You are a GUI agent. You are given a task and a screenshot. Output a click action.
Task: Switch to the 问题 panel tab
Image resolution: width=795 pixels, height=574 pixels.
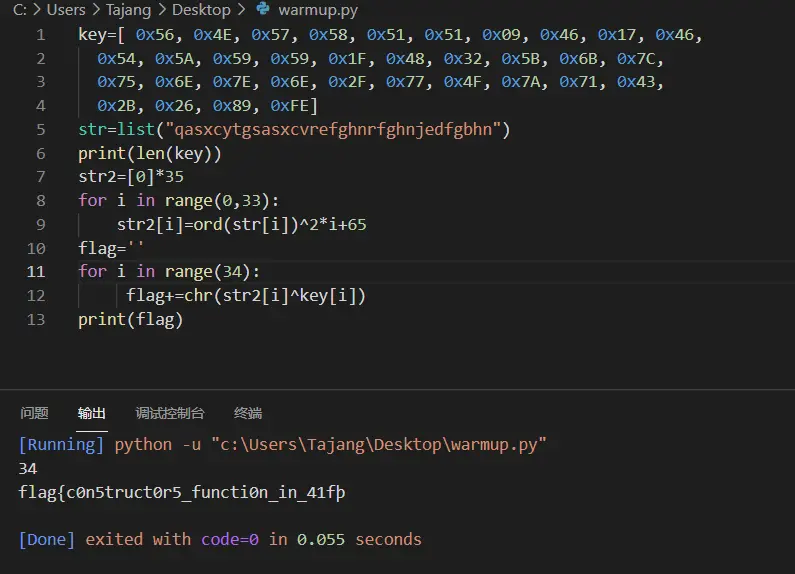[34, 413]
